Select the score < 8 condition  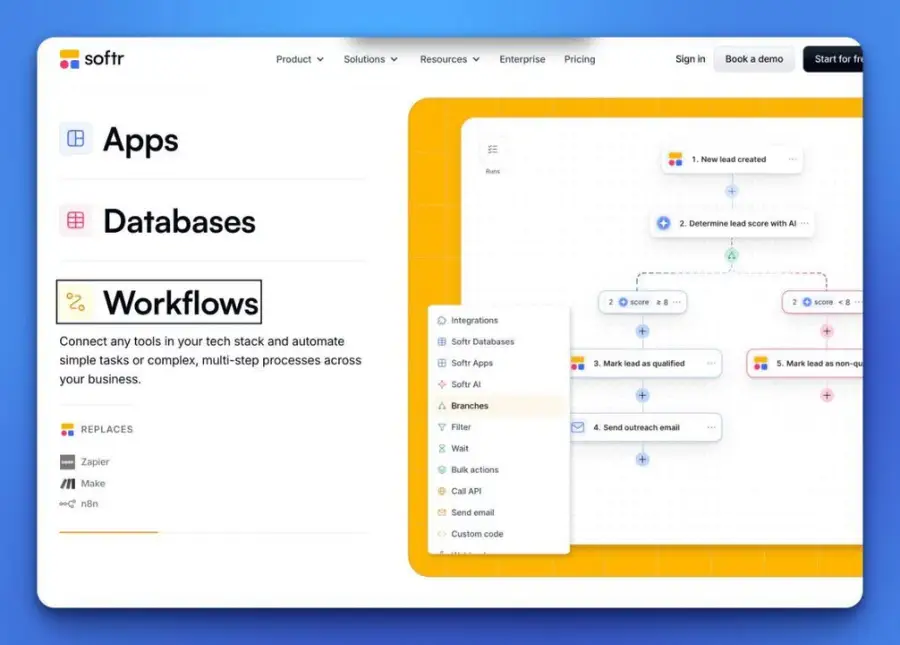coord(823,302)
